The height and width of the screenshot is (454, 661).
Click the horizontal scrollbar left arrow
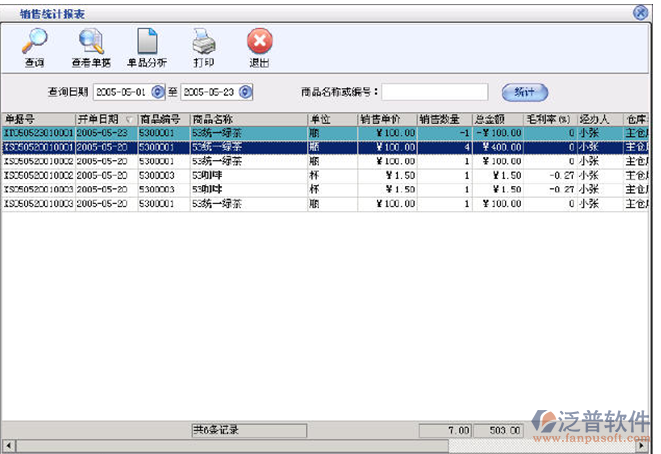8,445
